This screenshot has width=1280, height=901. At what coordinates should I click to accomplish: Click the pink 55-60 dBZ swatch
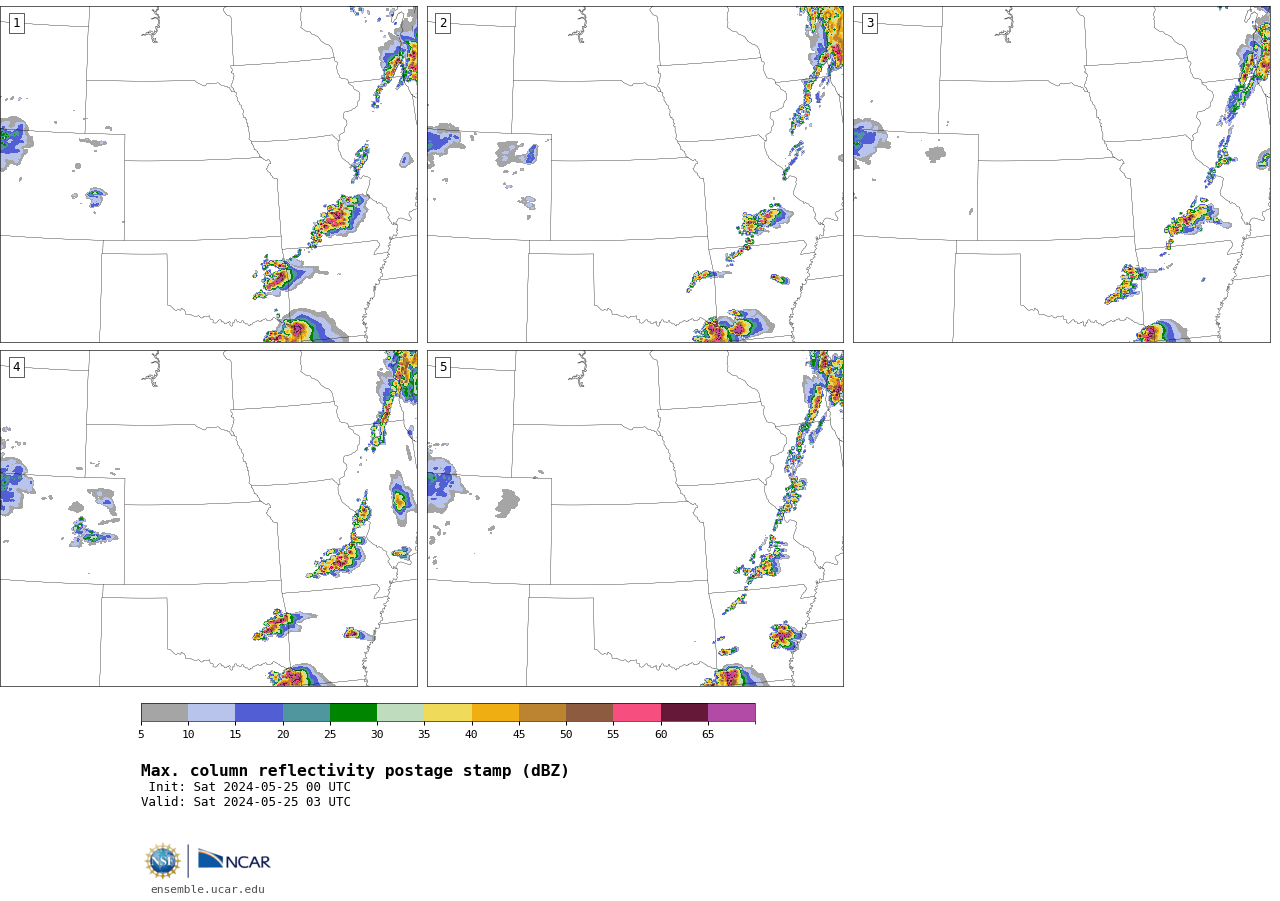(x=637, y=713)
